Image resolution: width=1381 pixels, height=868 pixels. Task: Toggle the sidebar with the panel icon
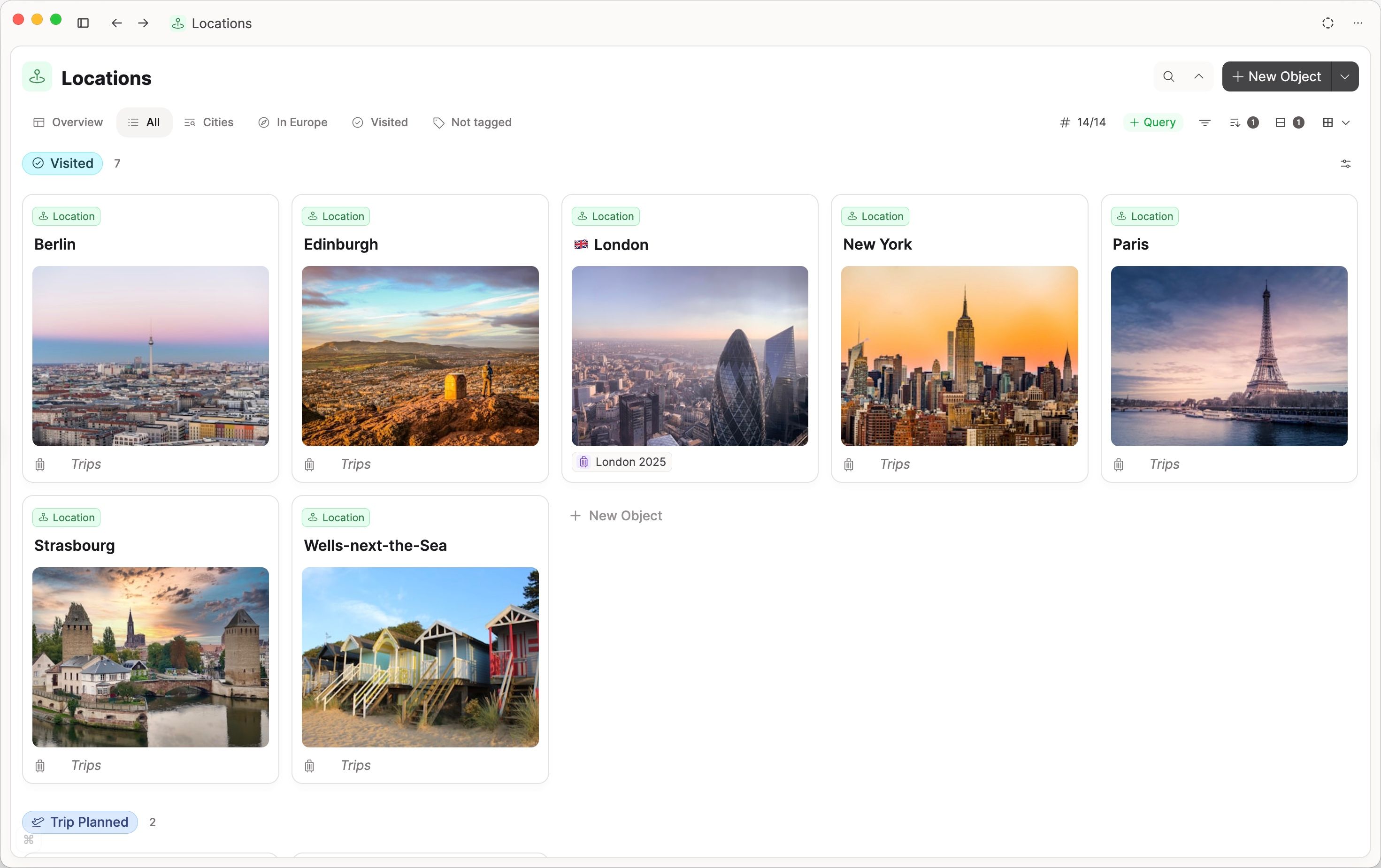83,23
